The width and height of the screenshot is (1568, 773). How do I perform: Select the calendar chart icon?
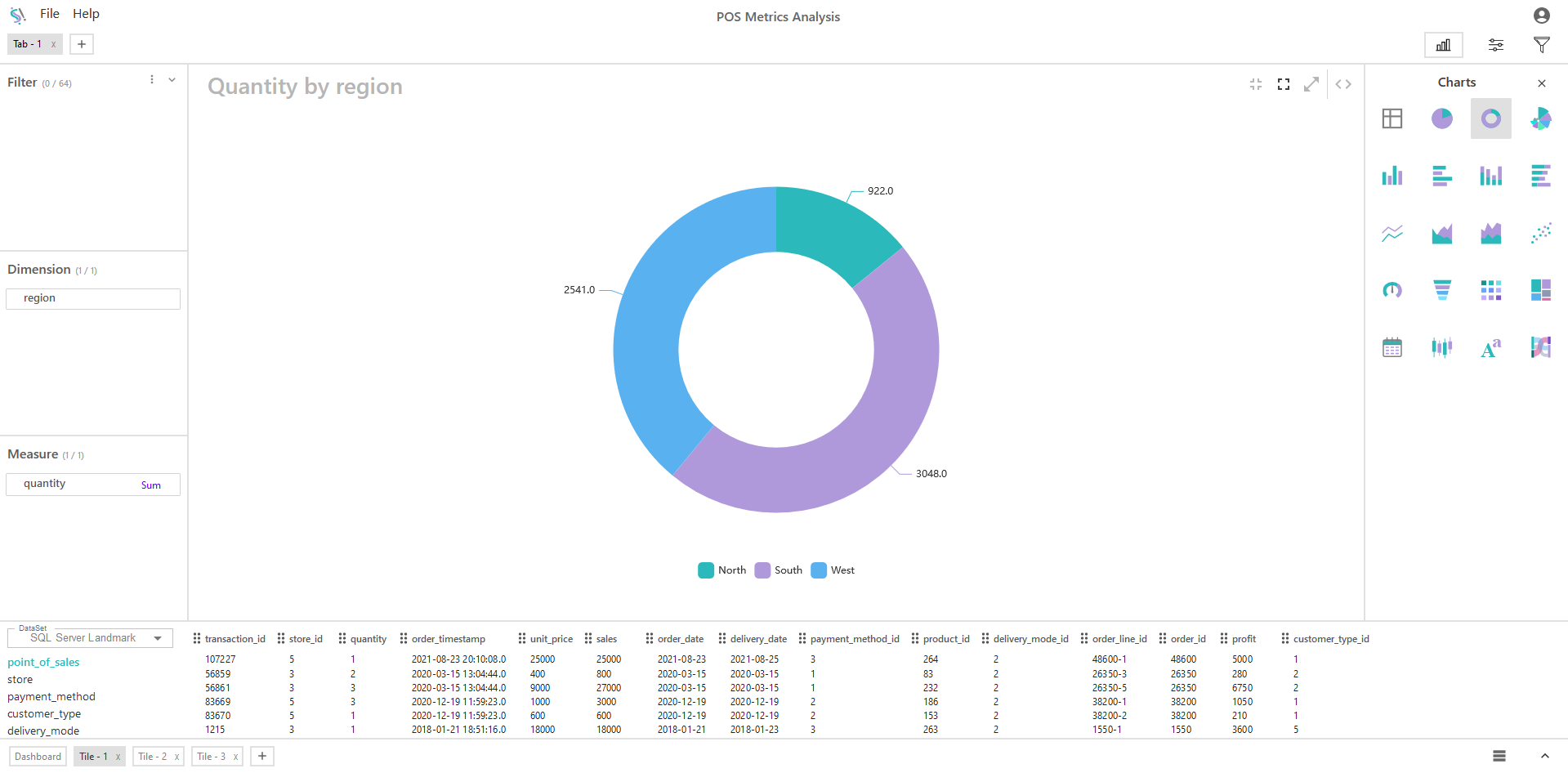pos(1392,347)
